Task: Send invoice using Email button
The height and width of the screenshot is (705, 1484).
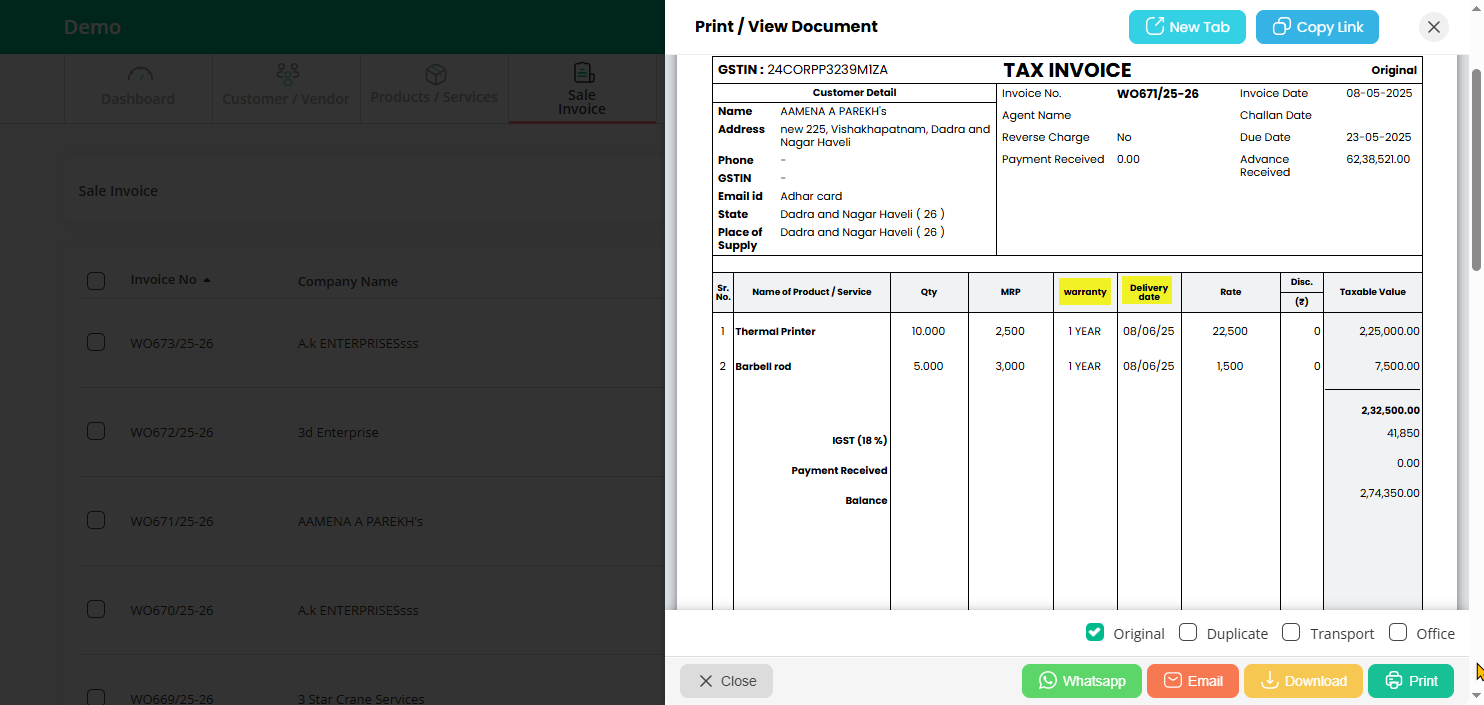Action: click(1192, 681)
